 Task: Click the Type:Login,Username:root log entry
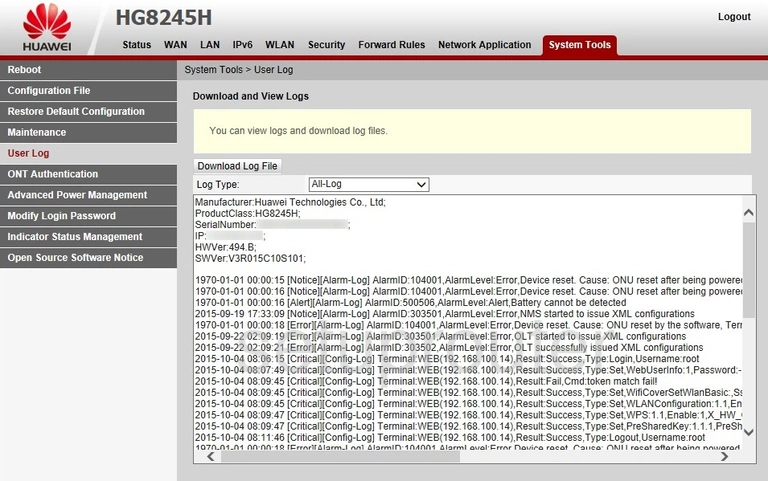point(447,359)
